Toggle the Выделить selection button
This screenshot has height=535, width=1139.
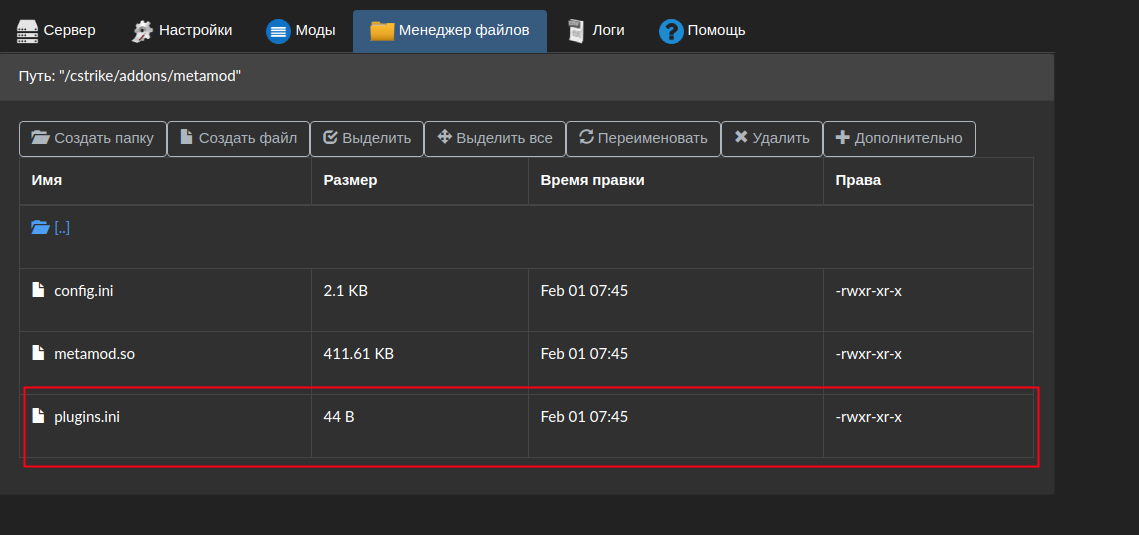(x=367, y=139)
